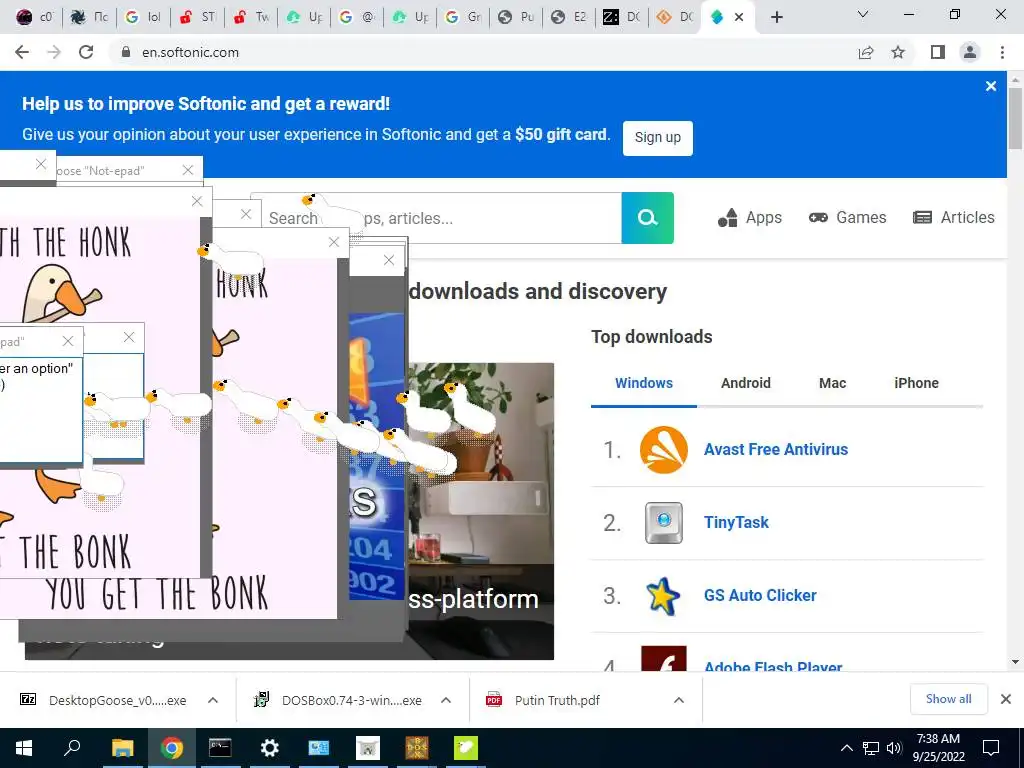Click the Adobe Flash Player icon

tap(664, 659)
